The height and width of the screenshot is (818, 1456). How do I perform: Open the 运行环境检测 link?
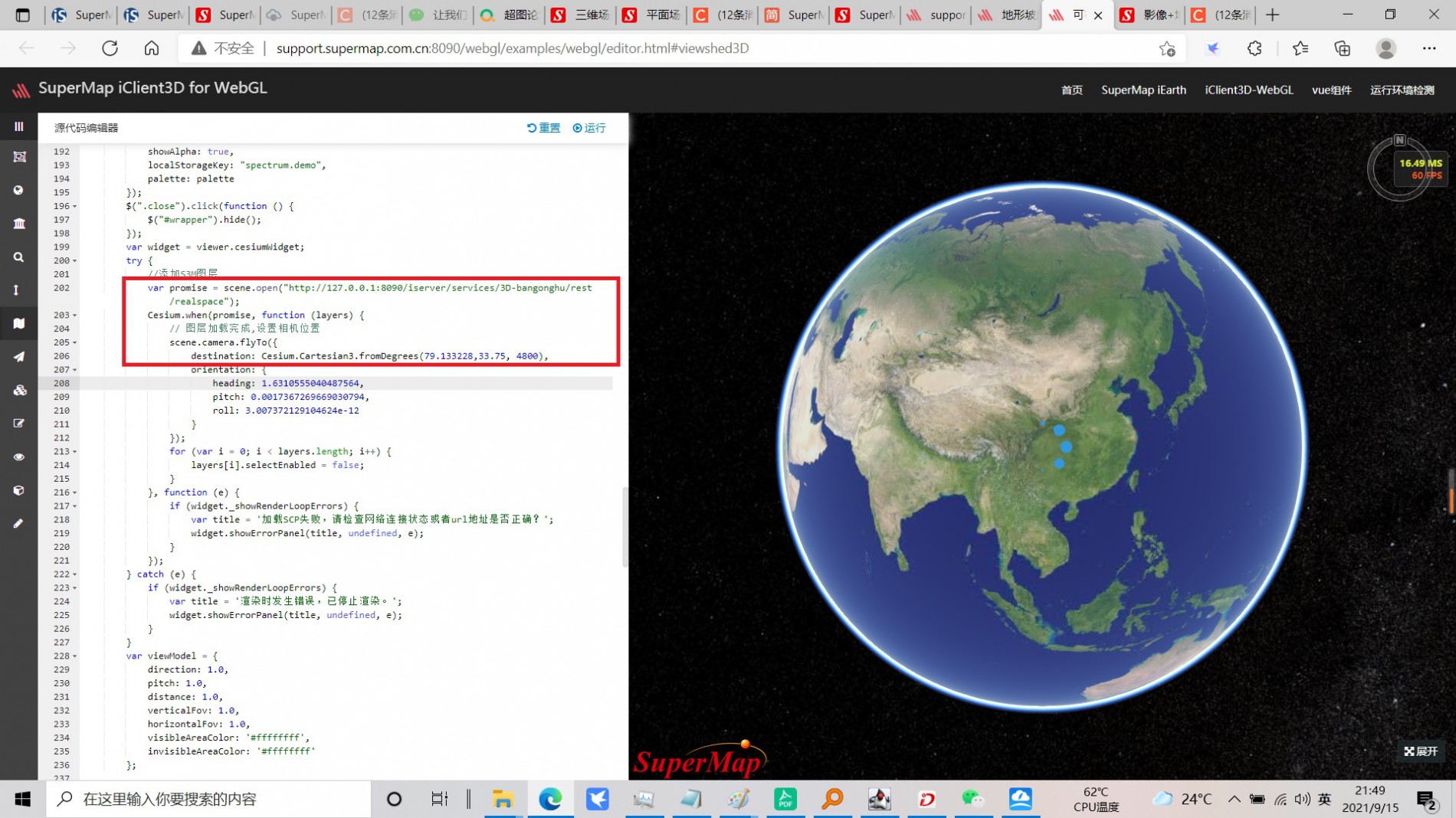pyautogui.click(x=1402, y=90)
